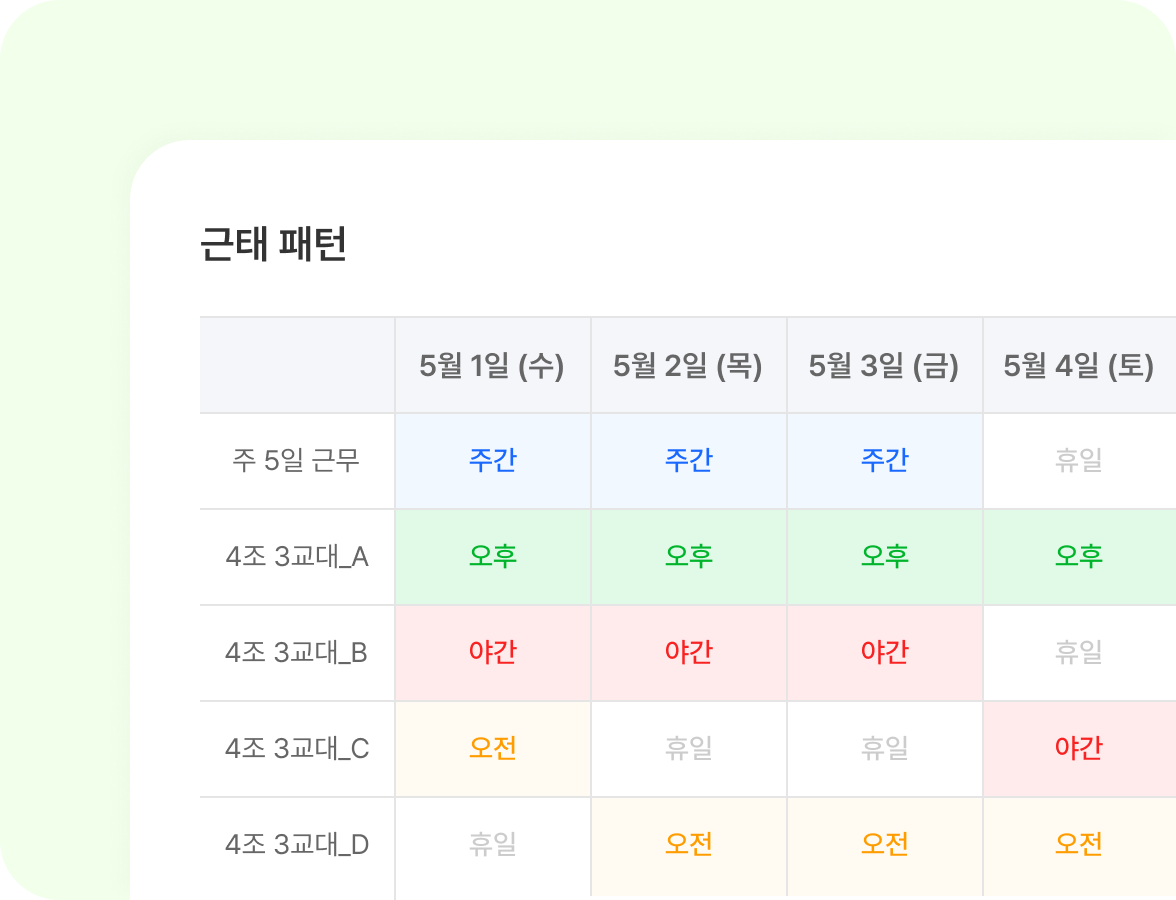1176x900 pixels.
Task: Select 오전 cell for 4조 3교대_D on 5월 3일
Action: pos(884,845)
